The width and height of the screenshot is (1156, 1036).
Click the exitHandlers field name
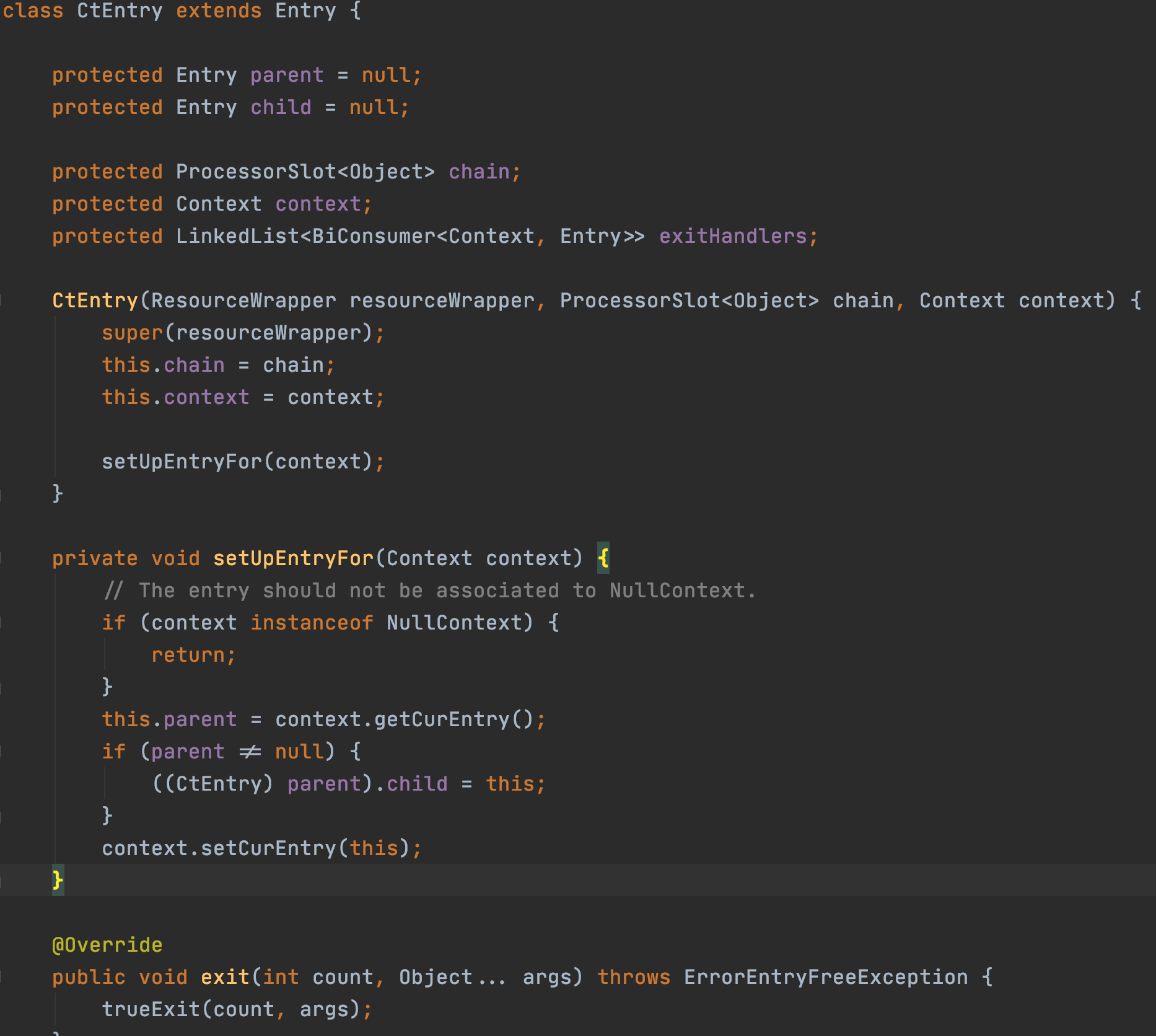pyautogui.click(x=733, y=237)
